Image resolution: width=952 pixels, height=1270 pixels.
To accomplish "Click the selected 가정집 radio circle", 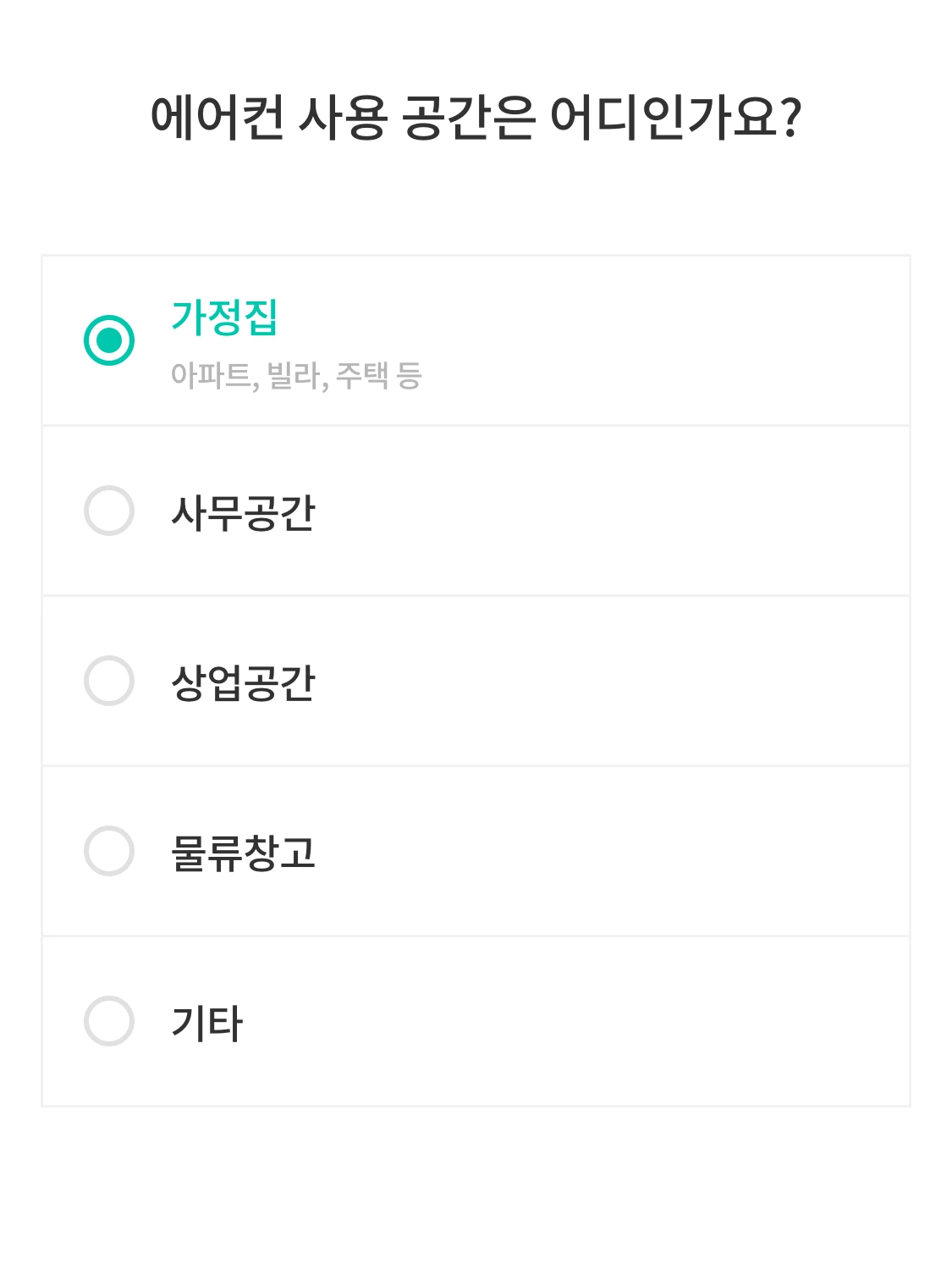I will point(109,340).
